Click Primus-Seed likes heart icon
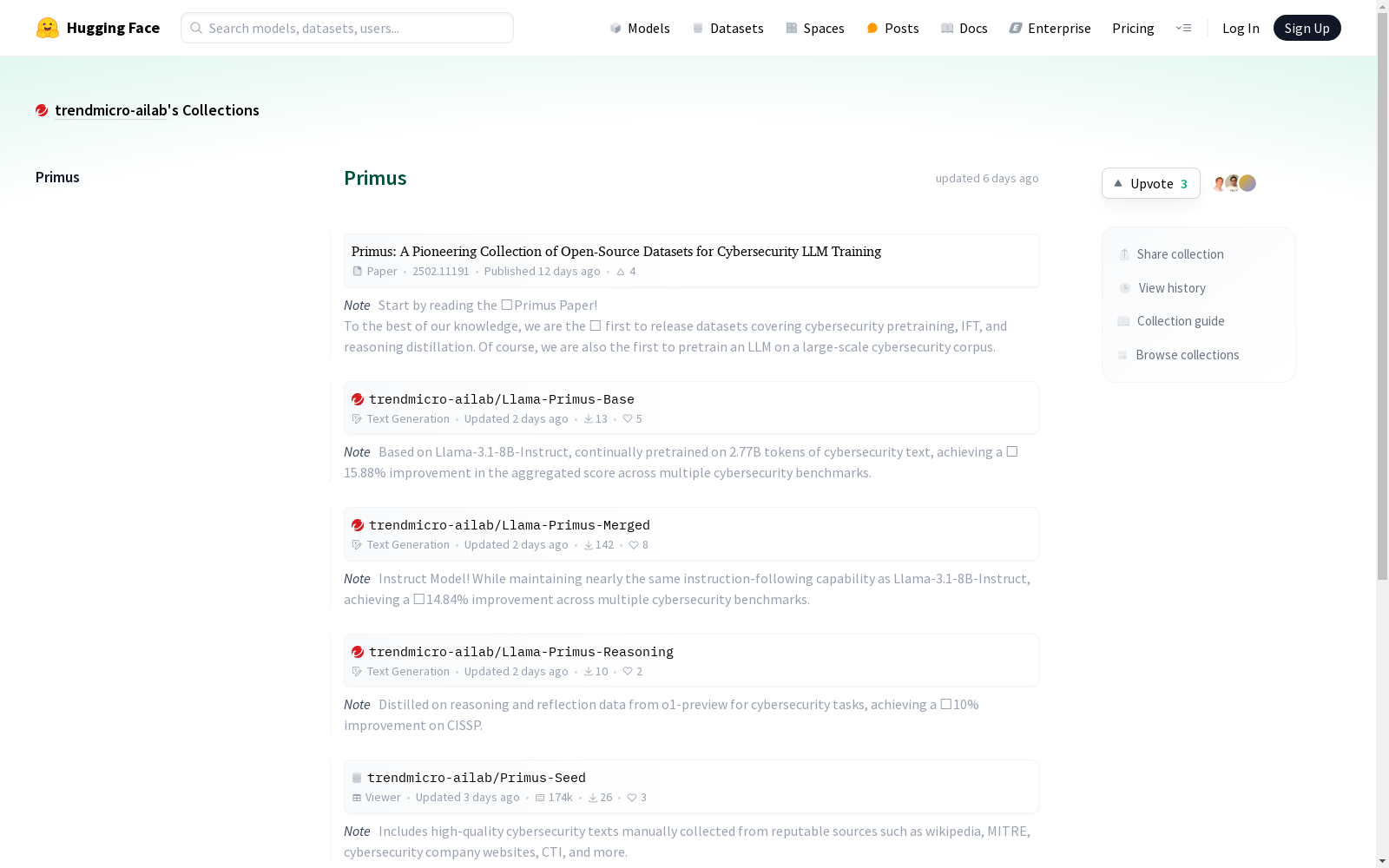 [x=632, y=798]
